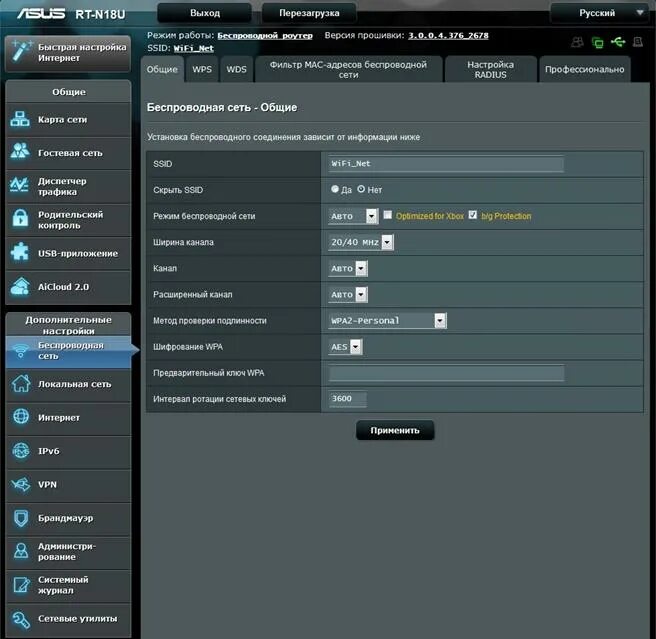The height and width of the screenshot is (639, 656).
Task: Click the VPN icon in sidebar
Action: click(x=21, y=484)
